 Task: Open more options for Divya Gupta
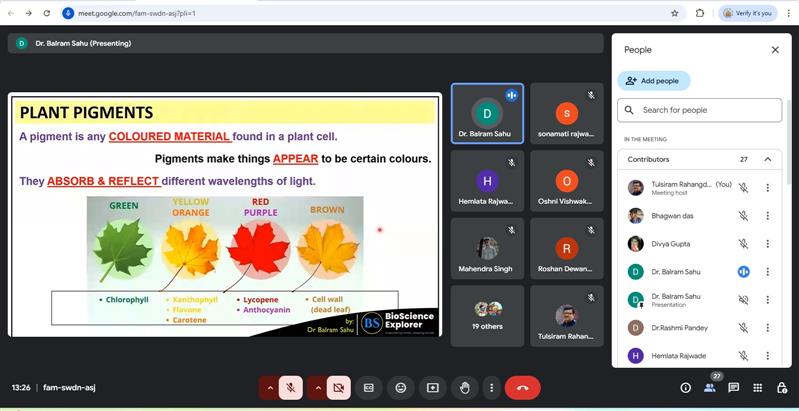(x=767, y=243)
